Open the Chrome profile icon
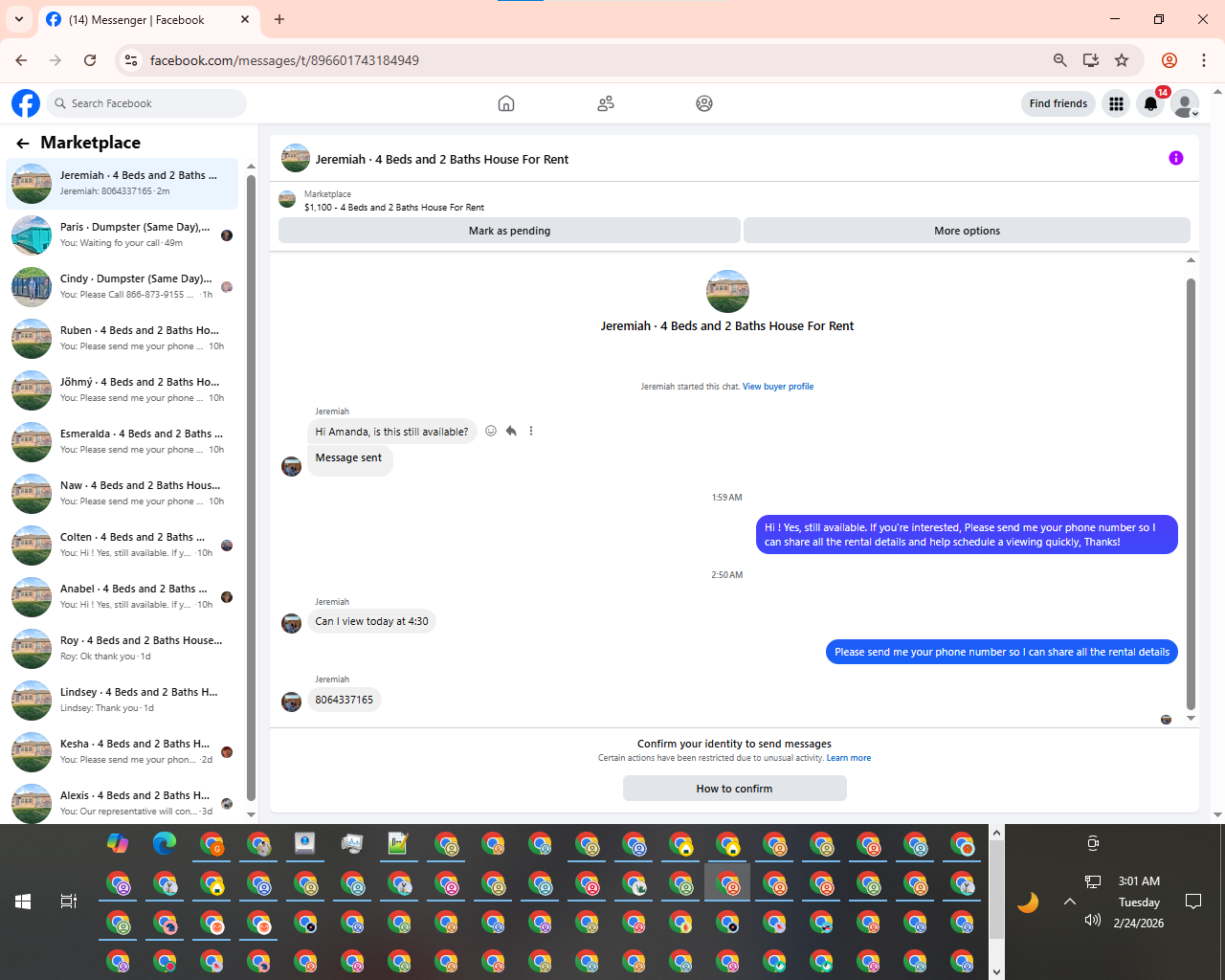The image size is (1225, 980). pos(1169,60)
